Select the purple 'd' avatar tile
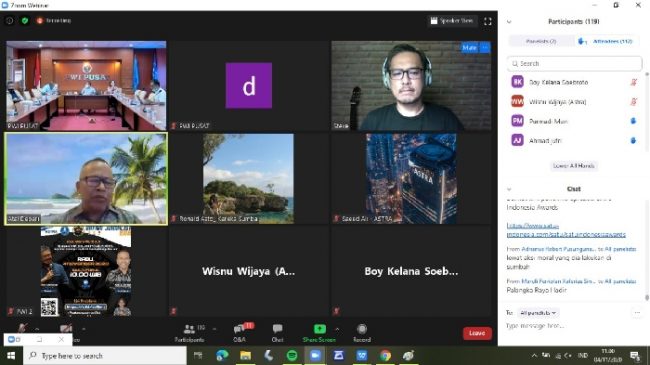The width and height of the screenshot is (650, 365). pyautogui.click(x=249, y=85)
